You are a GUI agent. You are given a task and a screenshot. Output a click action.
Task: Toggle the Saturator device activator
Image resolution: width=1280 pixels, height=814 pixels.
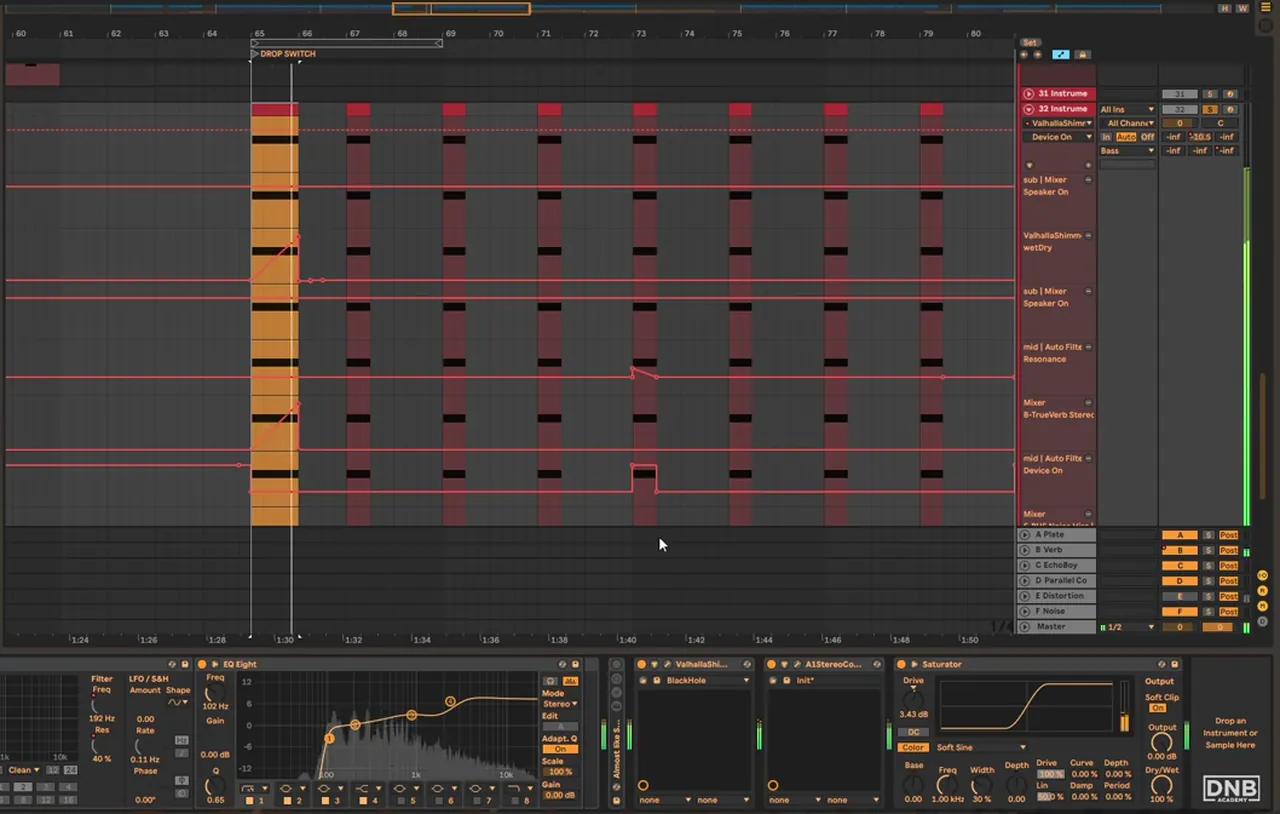coord(901,664)
